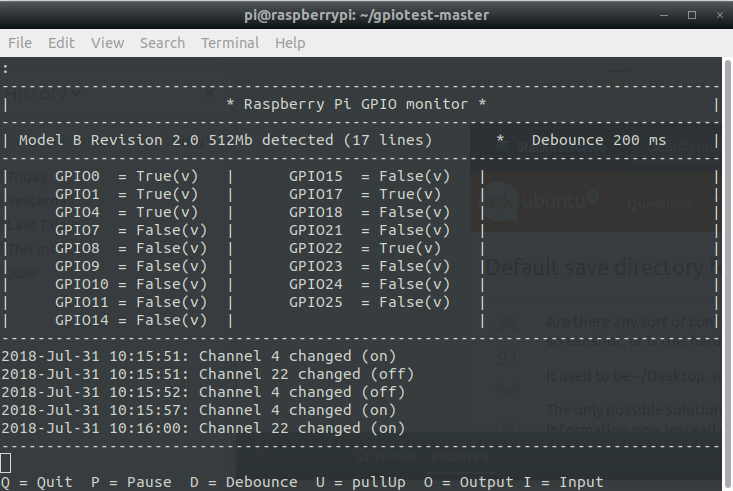
Task: Open the Edit menu
Action: (x=61, y=43)
